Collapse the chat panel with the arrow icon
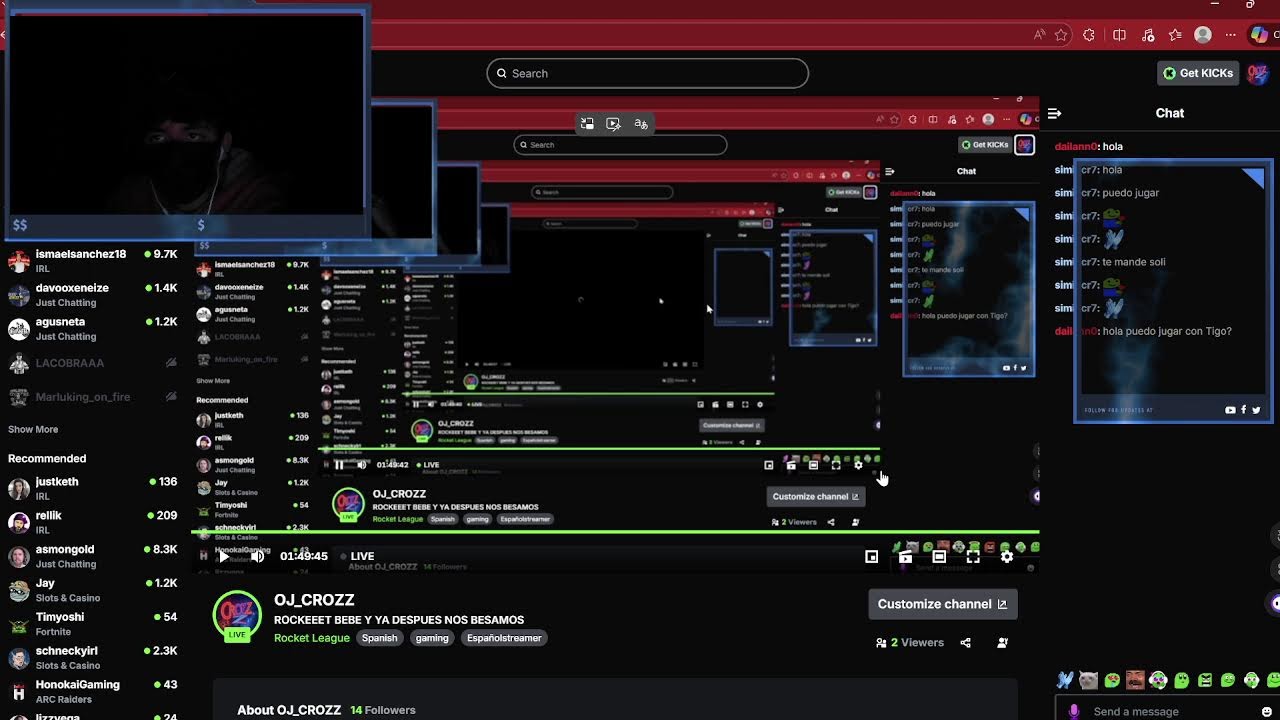 [x=1054, y=113]
